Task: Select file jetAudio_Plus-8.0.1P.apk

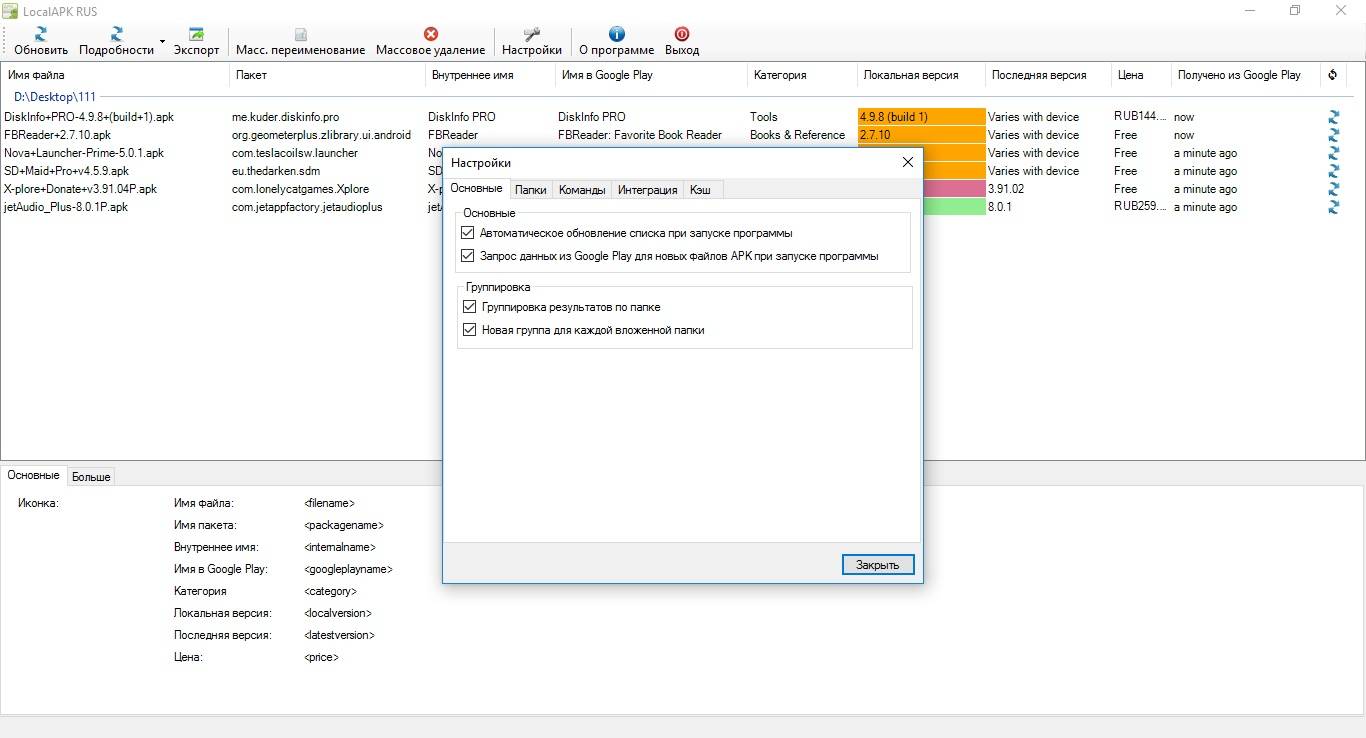Action: click(66, 207)
